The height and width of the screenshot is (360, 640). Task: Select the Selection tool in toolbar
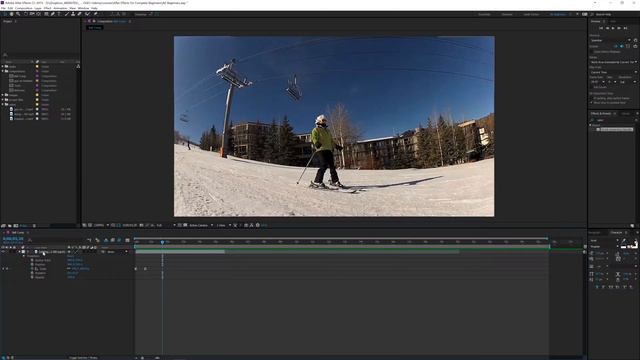click(x=5, y=14)
